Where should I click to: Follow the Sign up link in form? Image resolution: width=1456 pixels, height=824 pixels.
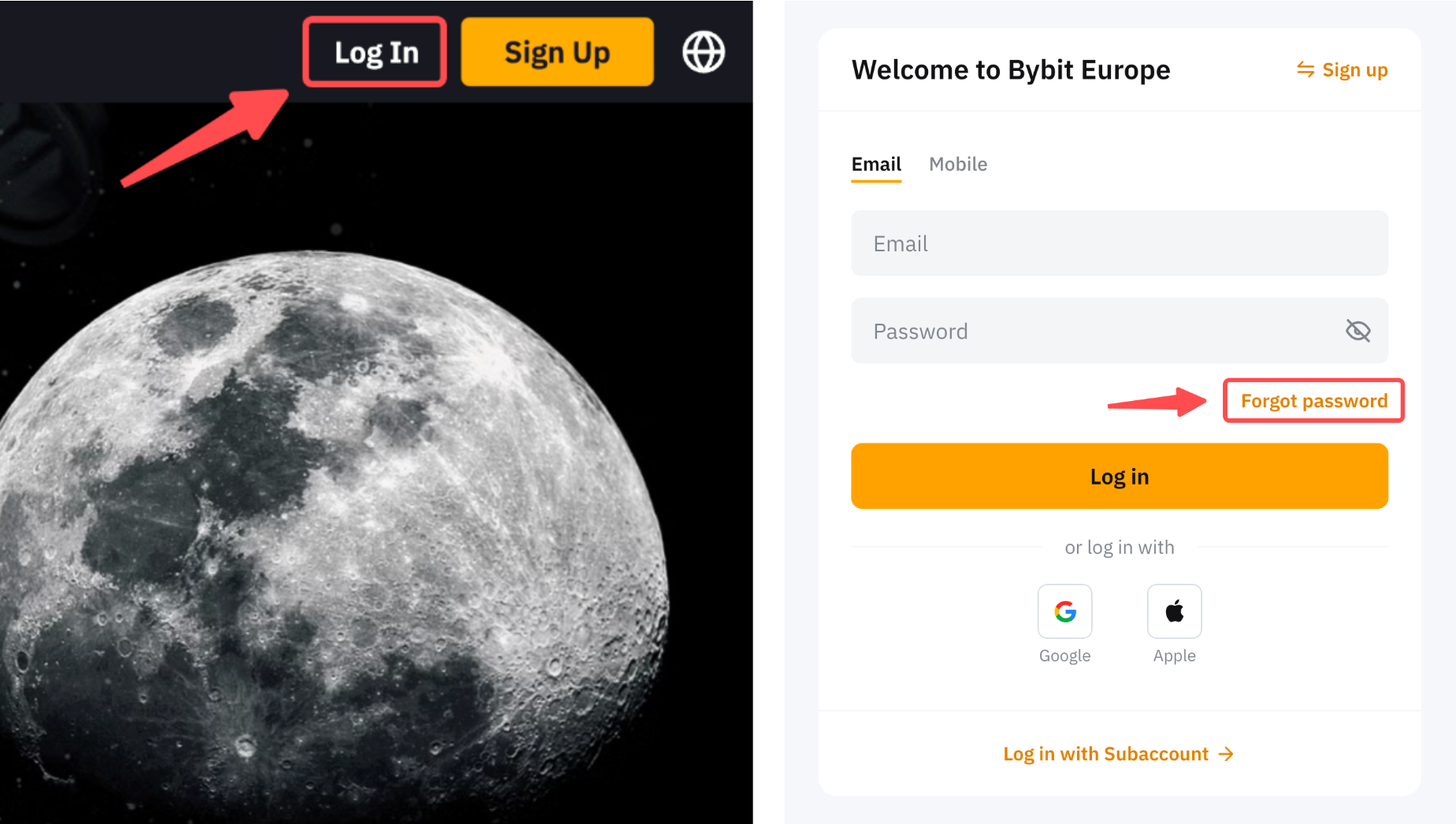[1354, 70]
